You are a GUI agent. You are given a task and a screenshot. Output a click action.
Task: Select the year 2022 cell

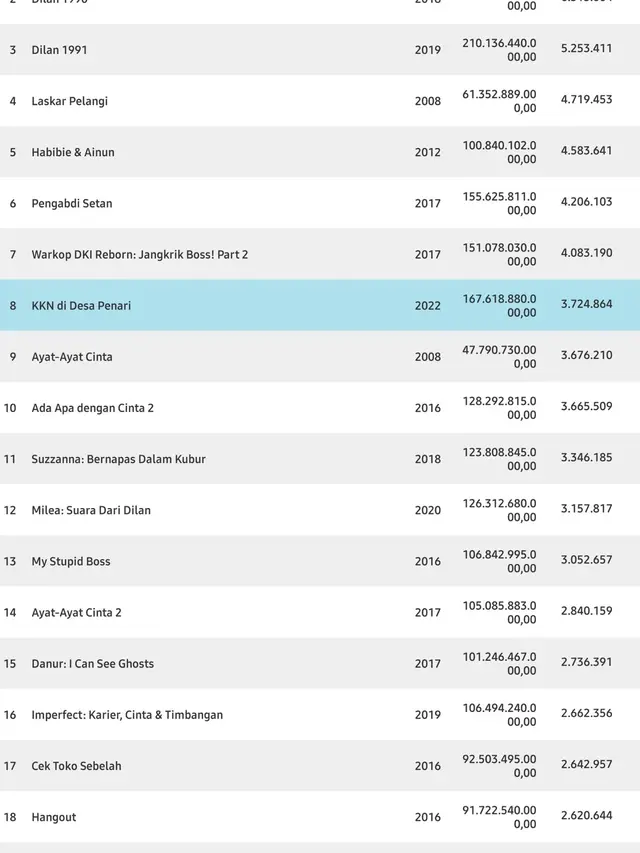tap(428, 306)
